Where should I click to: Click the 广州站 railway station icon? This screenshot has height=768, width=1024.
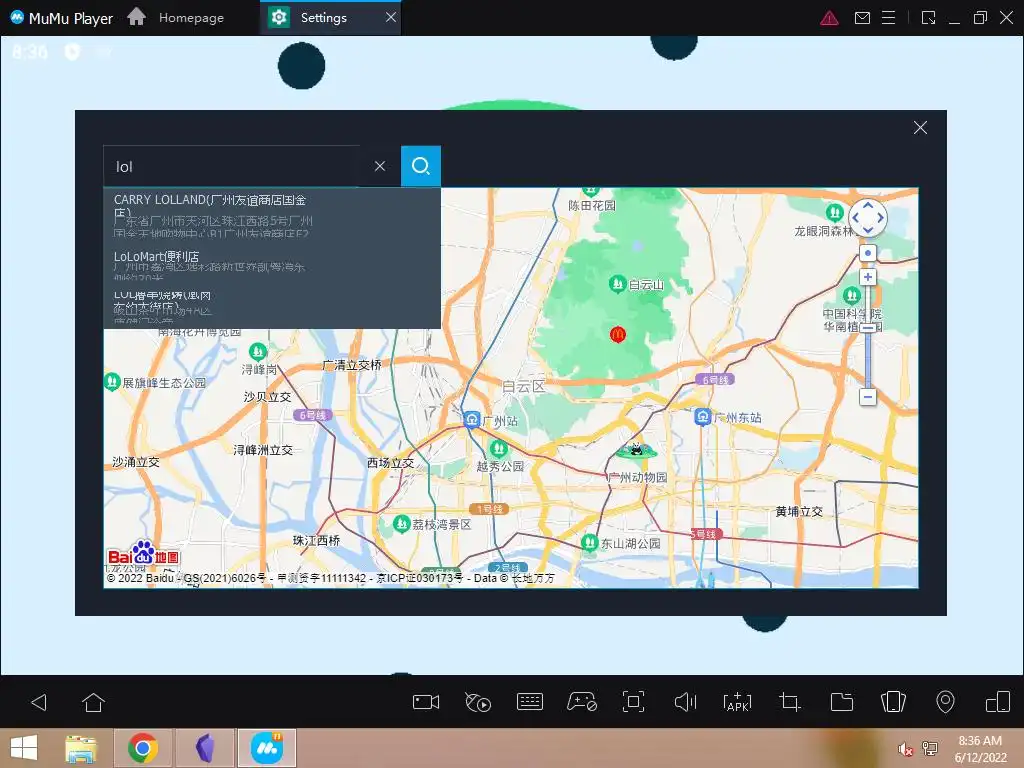pos(472,419)
